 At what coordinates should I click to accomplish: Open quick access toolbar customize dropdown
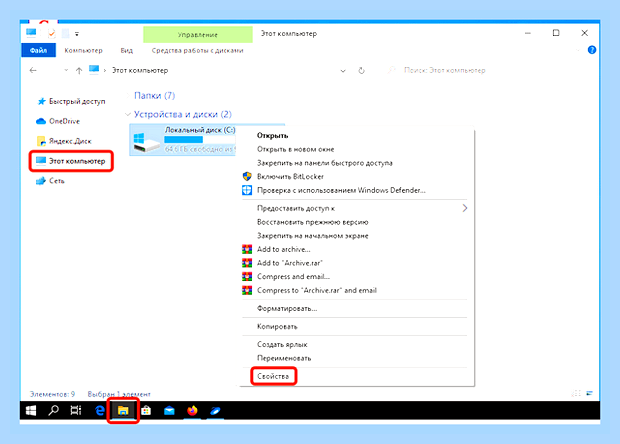pyautogui.click(x=77, y=34)
